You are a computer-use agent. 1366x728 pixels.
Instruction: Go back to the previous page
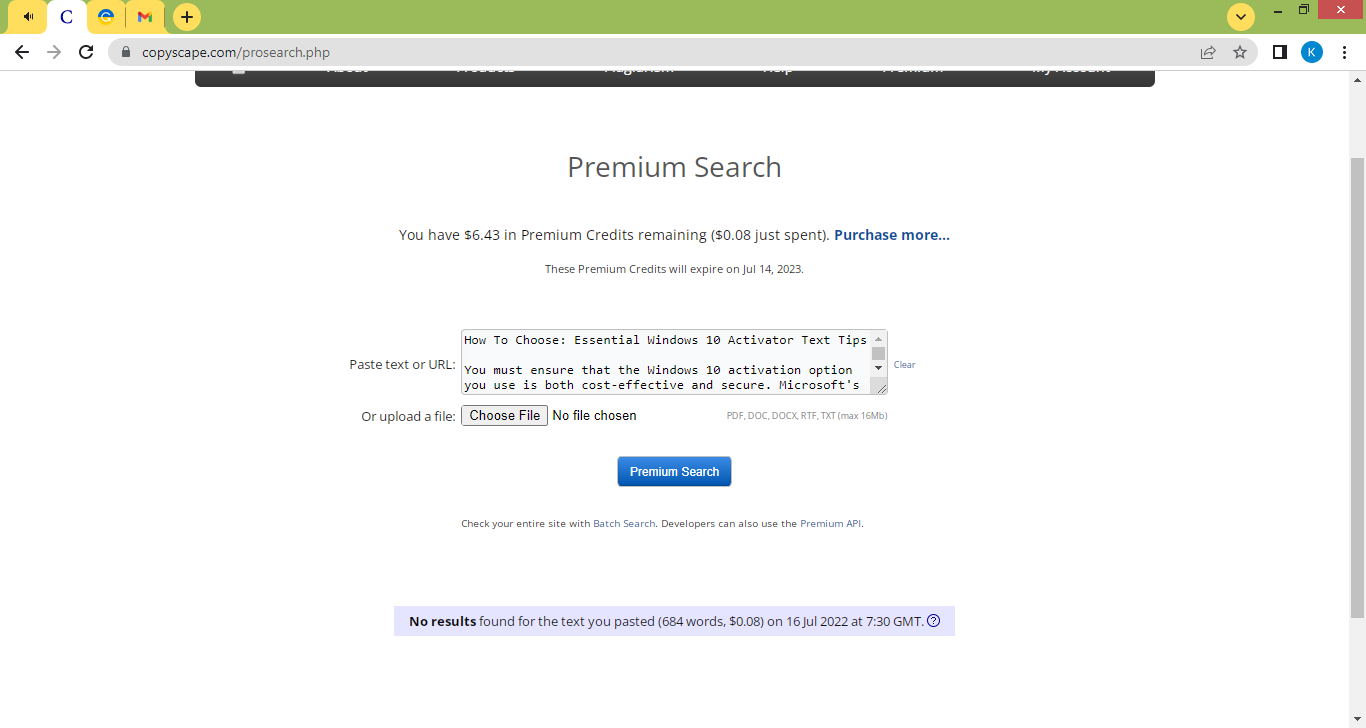click(x=22, y=52)
